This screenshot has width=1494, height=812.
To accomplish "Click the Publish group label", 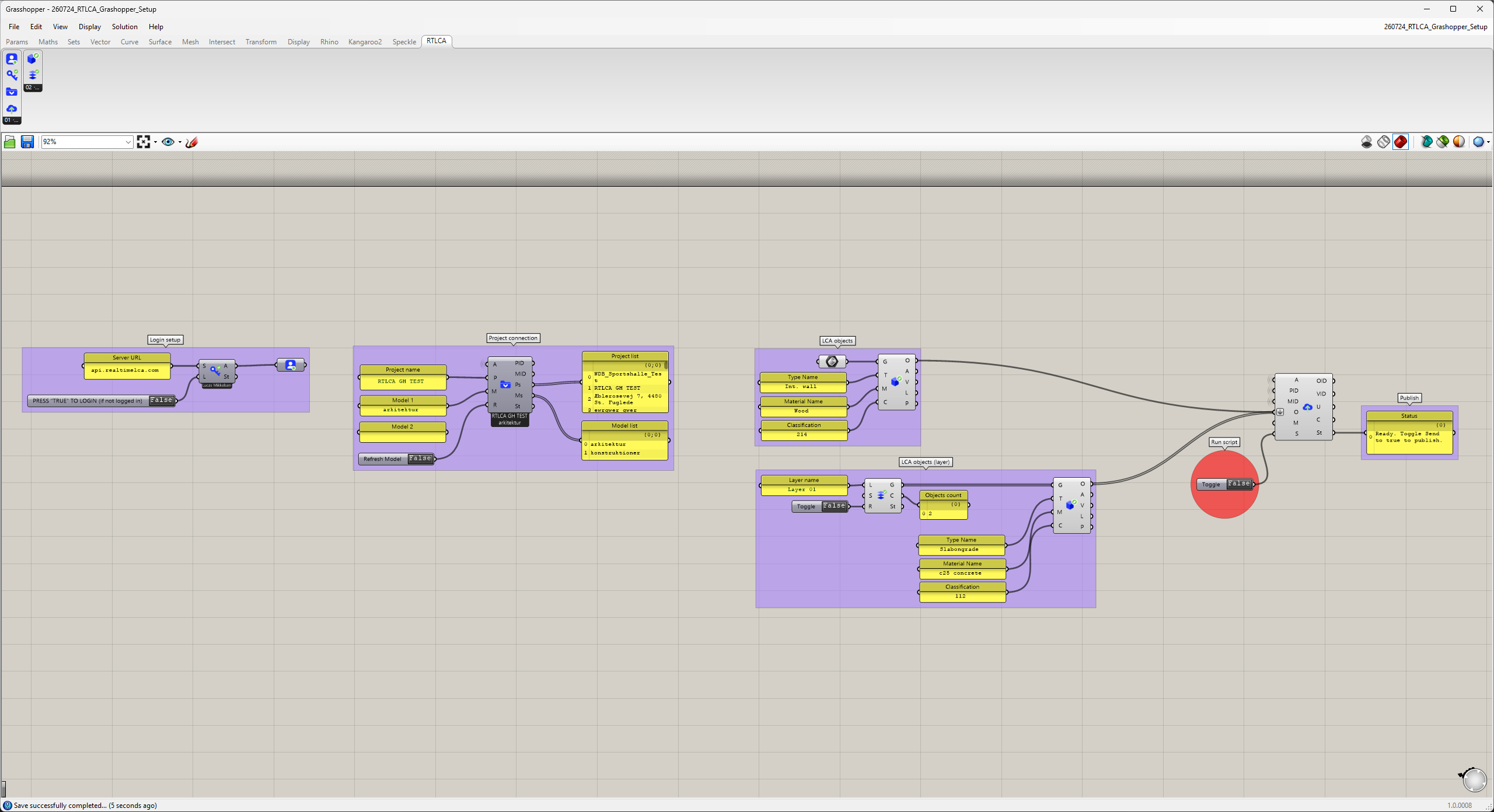I will [1409, 398].
